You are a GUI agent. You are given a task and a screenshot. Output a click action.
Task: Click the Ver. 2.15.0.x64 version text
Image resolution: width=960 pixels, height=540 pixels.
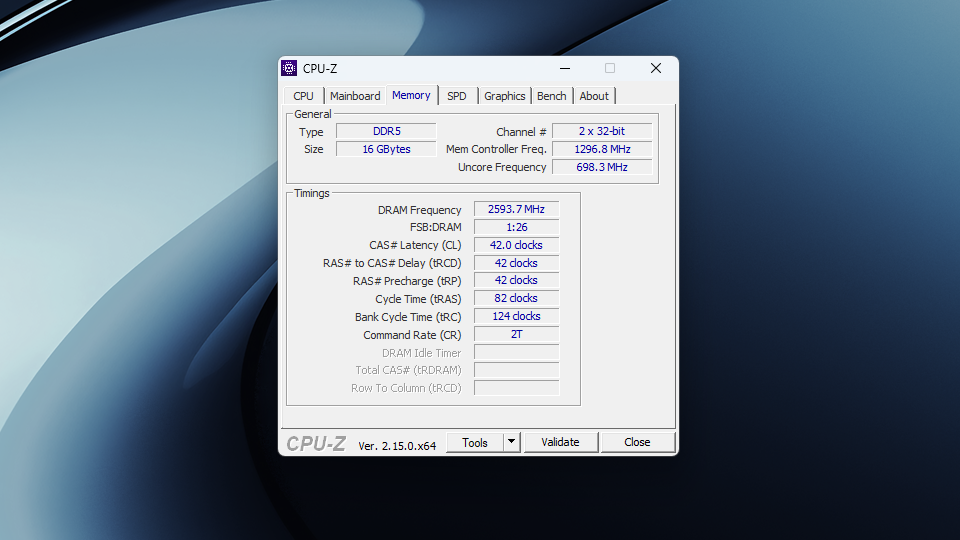coord(397,446)
